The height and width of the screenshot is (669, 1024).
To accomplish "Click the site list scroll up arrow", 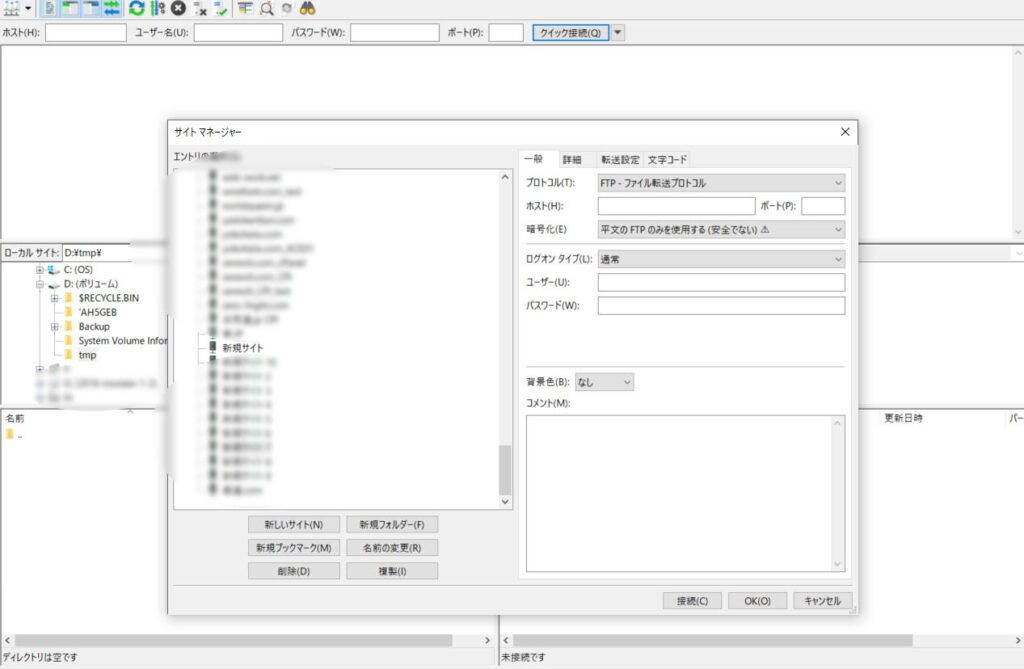I will (505, 177).
